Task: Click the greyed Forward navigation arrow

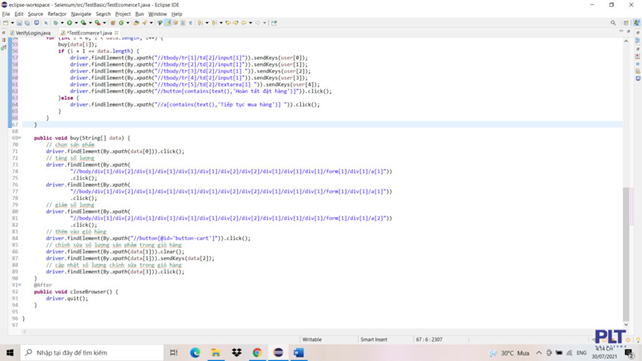Action: [258, 23]
